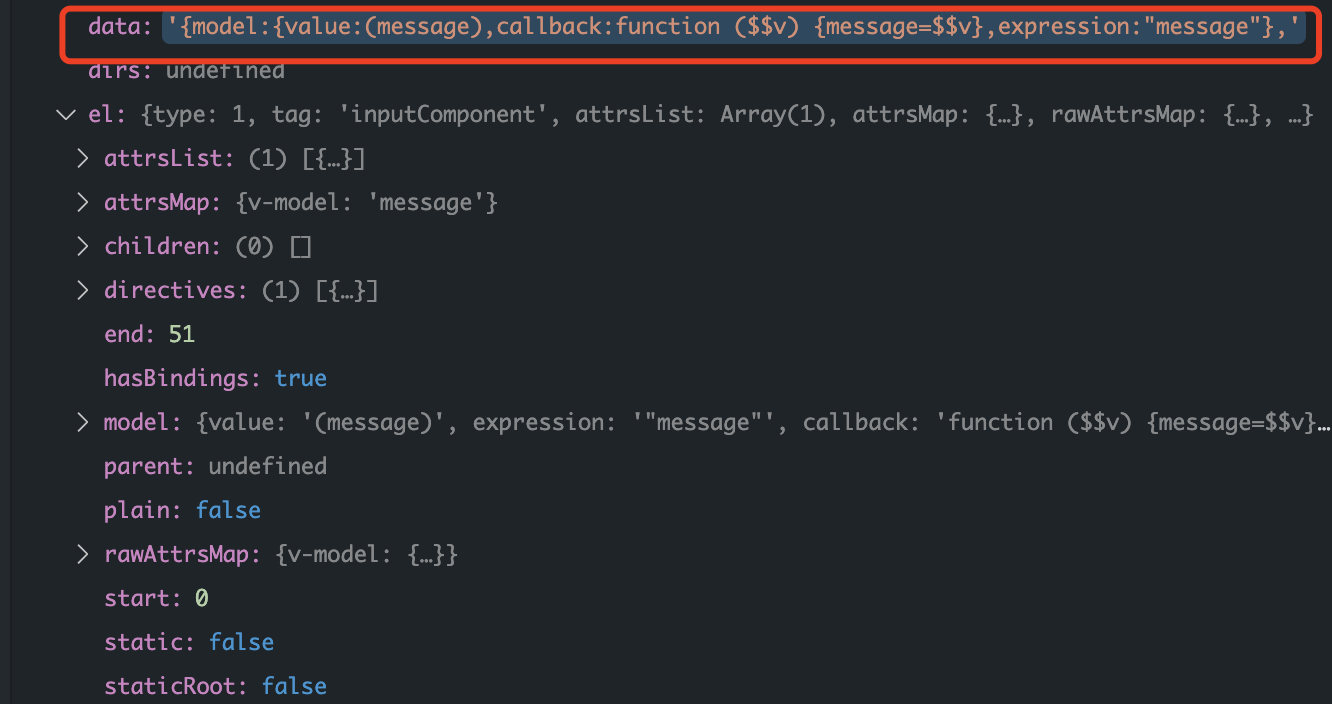Click the end value 51

point(181,335)
